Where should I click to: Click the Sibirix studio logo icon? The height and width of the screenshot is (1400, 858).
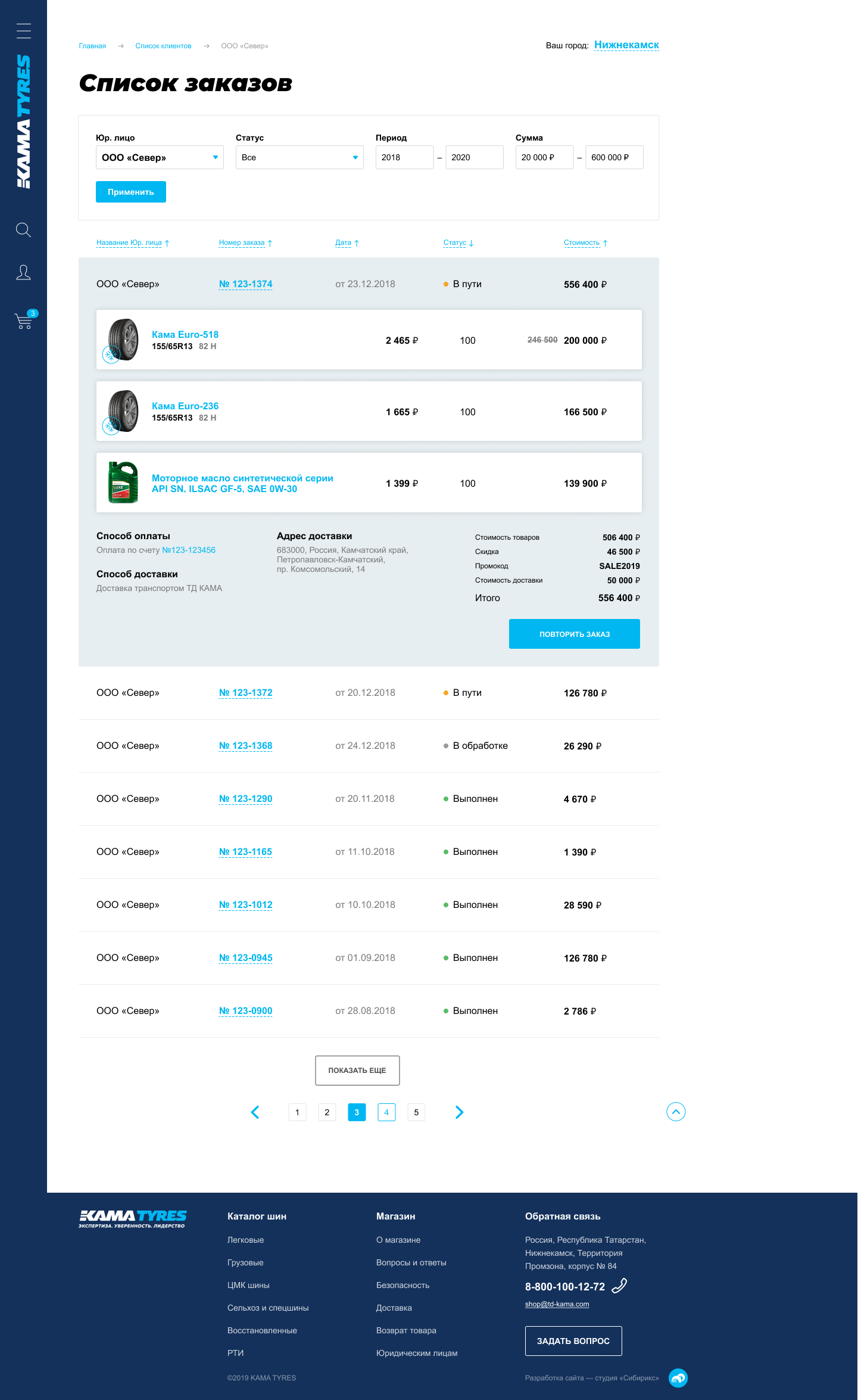click(678, 1377)
